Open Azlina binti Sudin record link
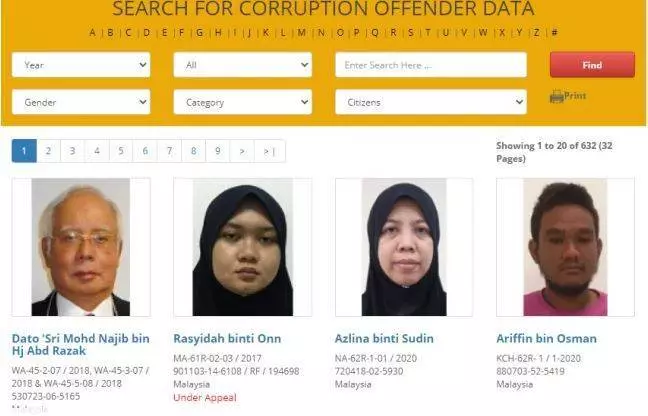648x416 pixels. coord(384,338)
